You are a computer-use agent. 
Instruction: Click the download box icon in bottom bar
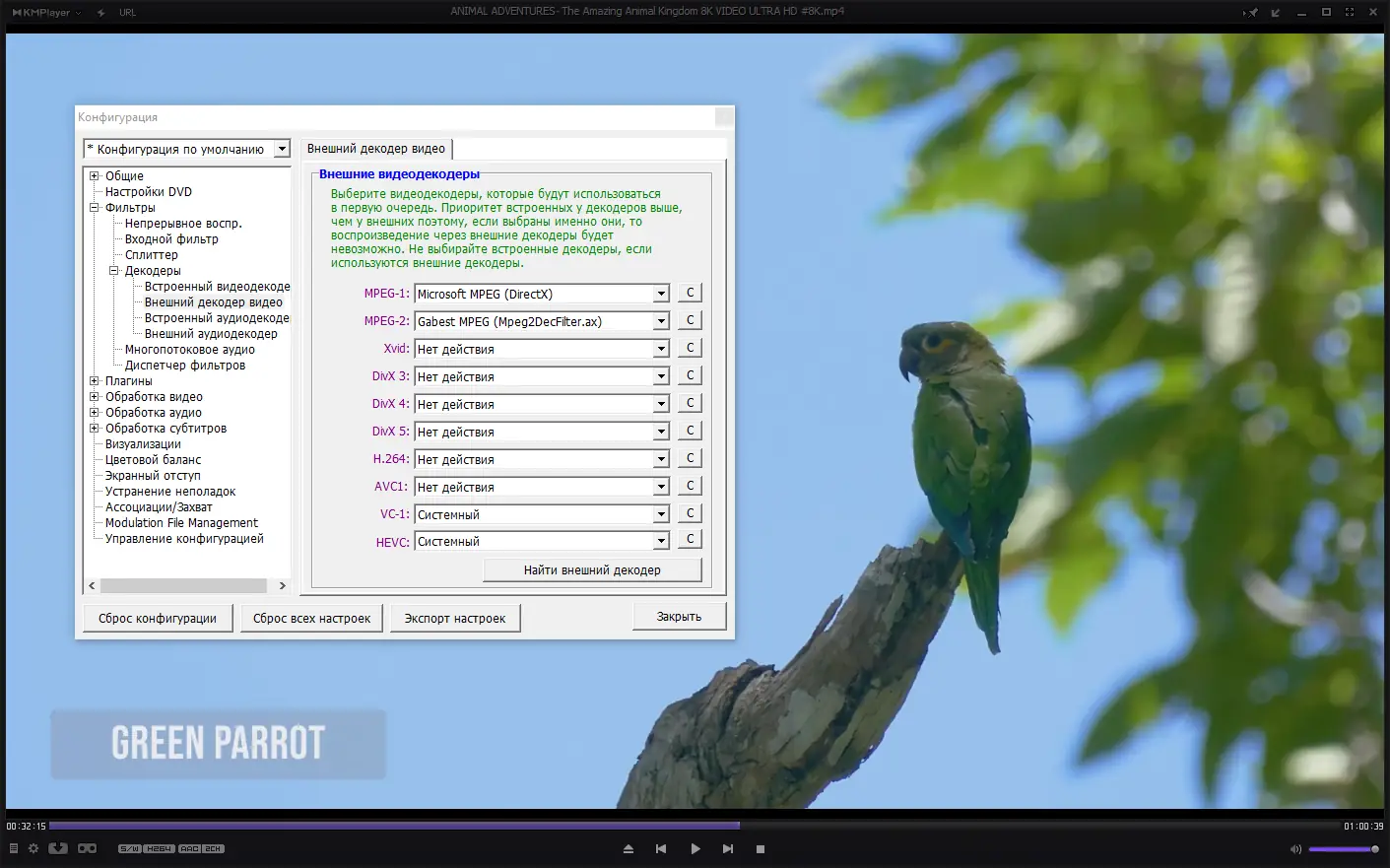pos(58,848)
